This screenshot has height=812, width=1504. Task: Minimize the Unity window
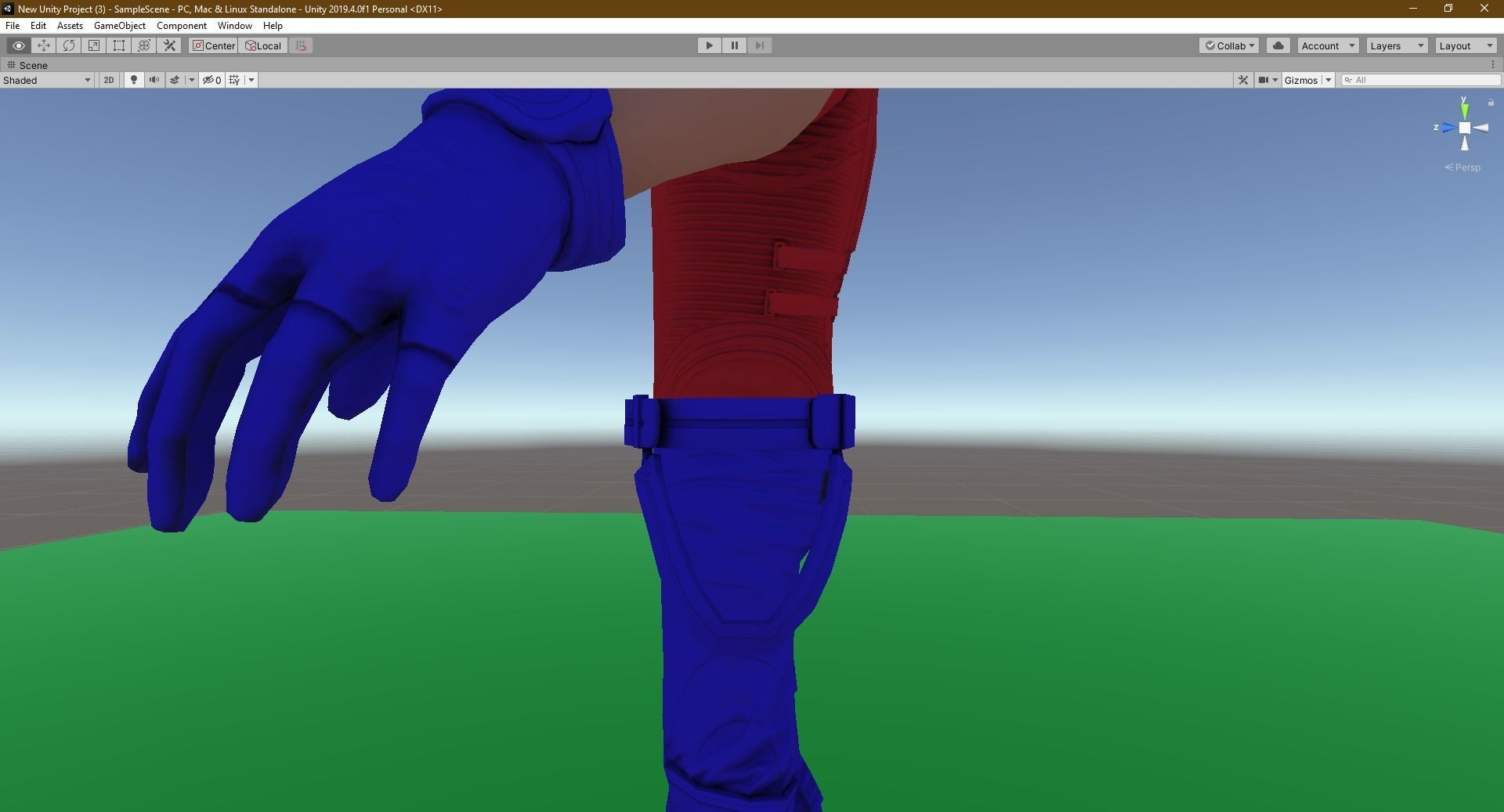pos(1413,9)
